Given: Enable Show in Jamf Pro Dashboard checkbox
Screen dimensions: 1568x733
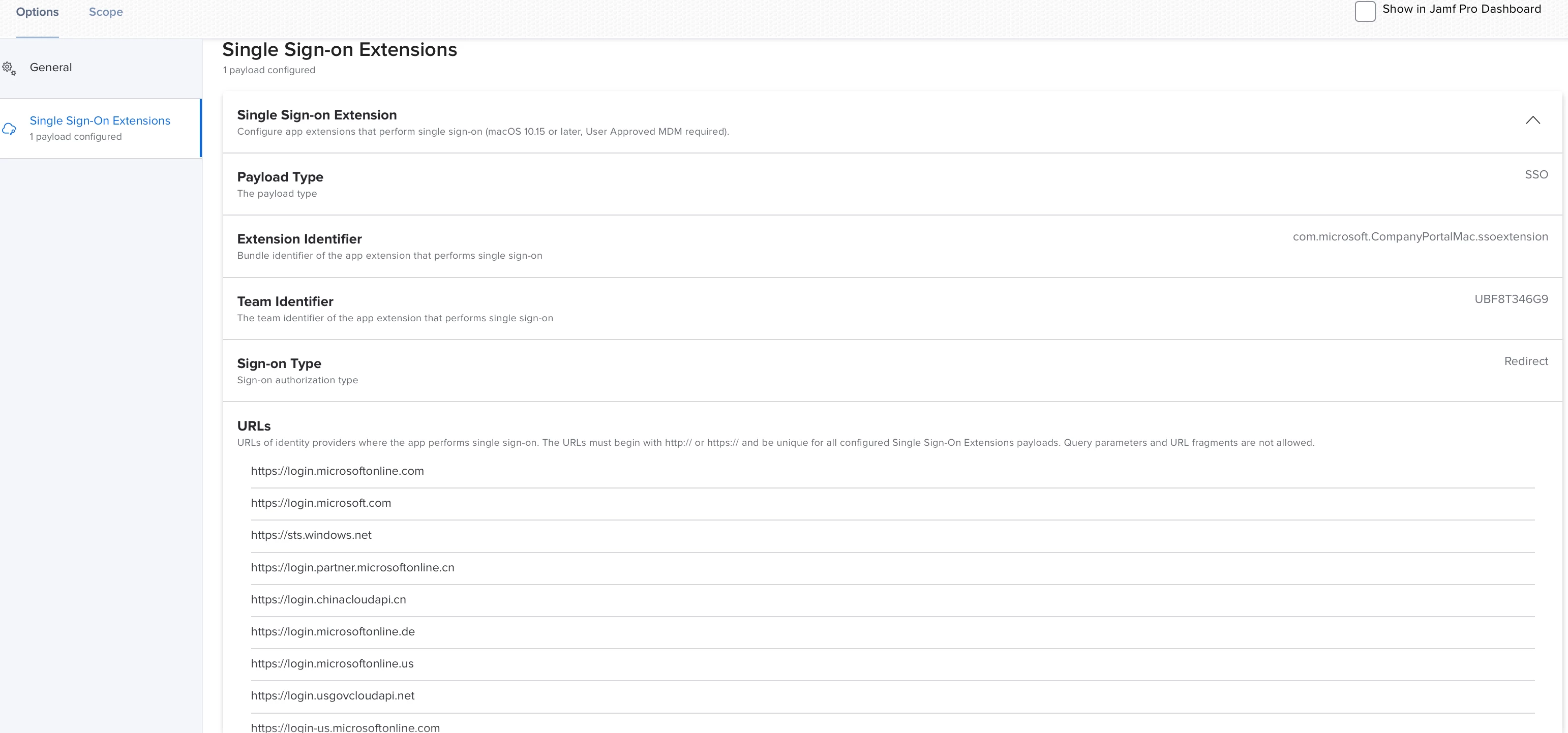Looking at the screenshot, I should coord(1365,11).
